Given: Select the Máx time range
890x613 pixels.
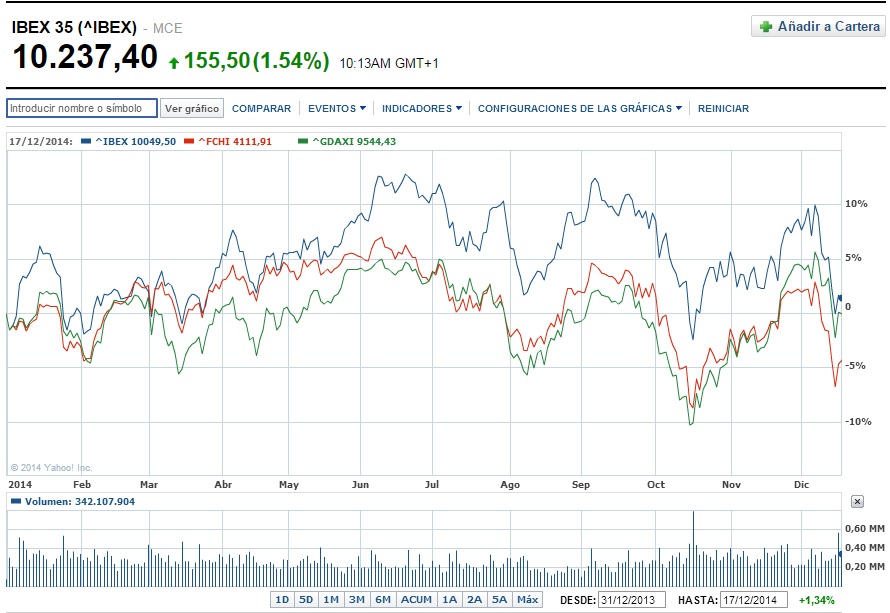Looking at the screenshot, I should [x=527, y=599].
